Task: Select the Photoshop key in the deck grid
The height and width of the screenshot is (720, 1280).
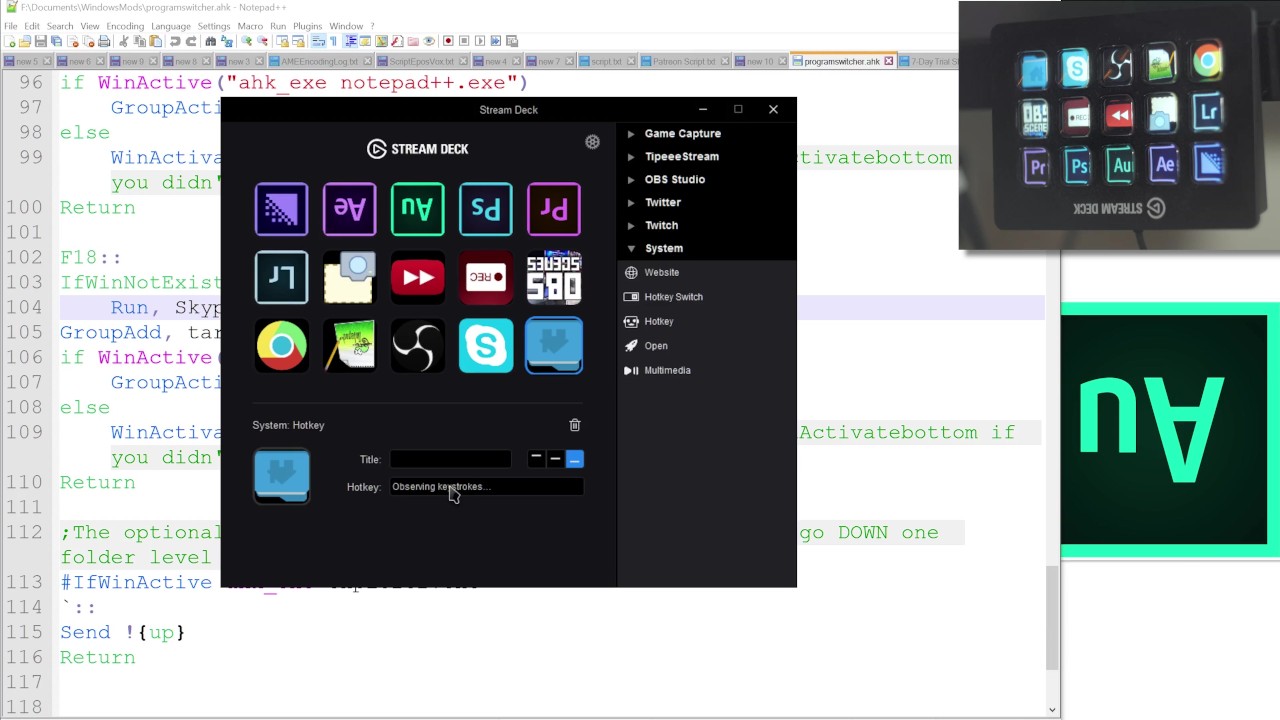Action: point(485,209)
